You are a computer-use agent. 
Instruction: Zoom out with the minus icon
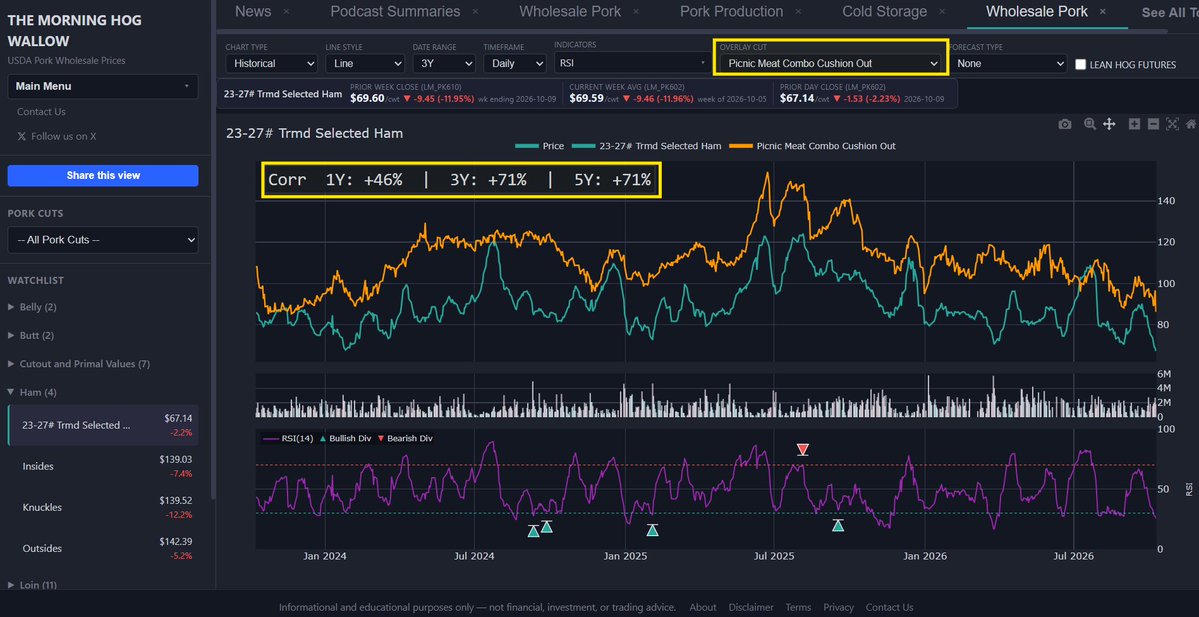click(1153, 125)
